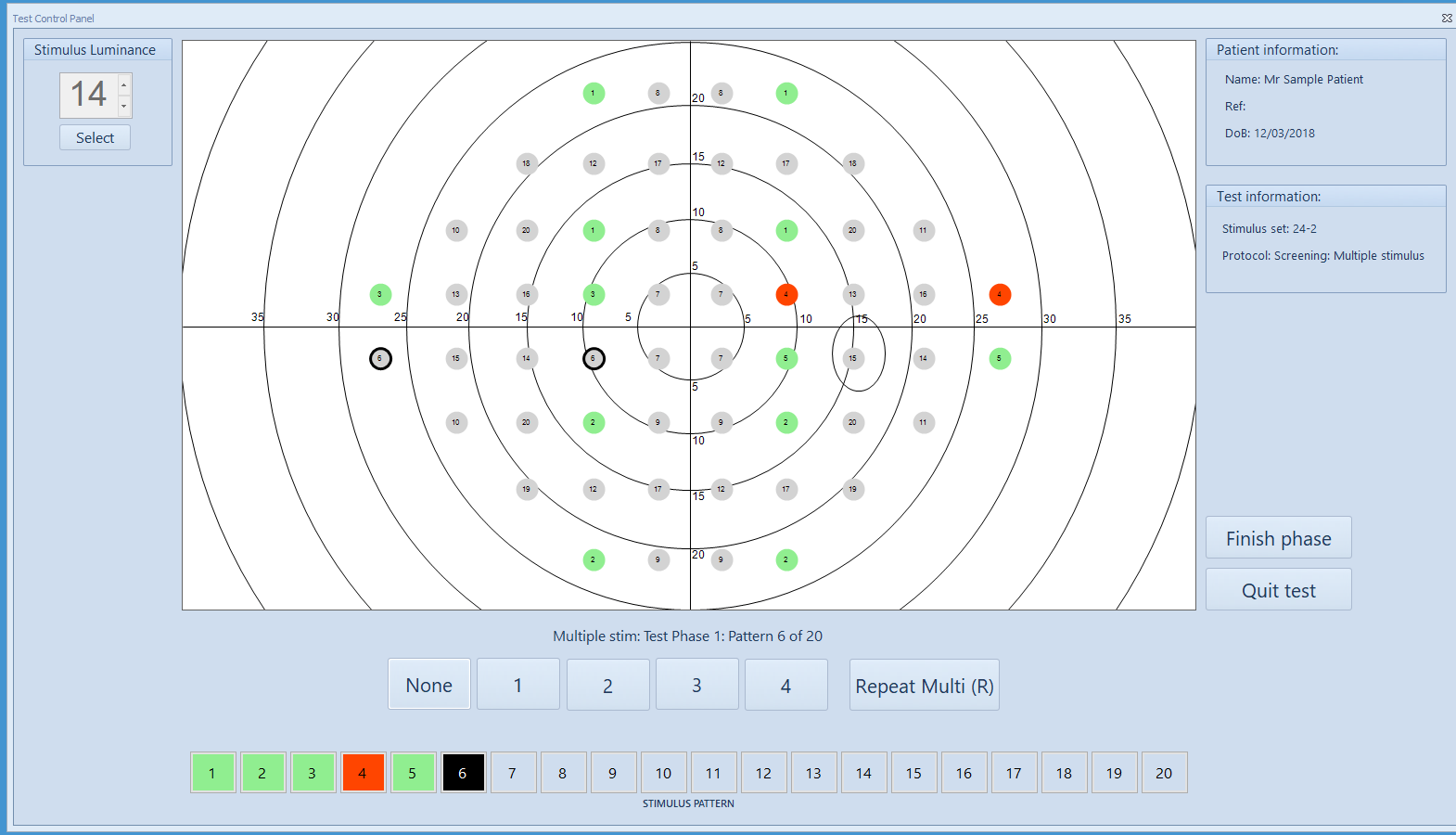Select response button 3

click(696, 685)
